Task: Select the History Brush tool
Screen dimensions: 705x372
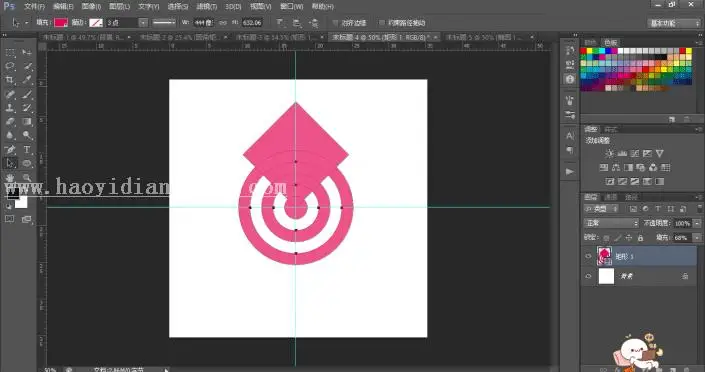Action: pyautogui.click(x=27, y=108)
